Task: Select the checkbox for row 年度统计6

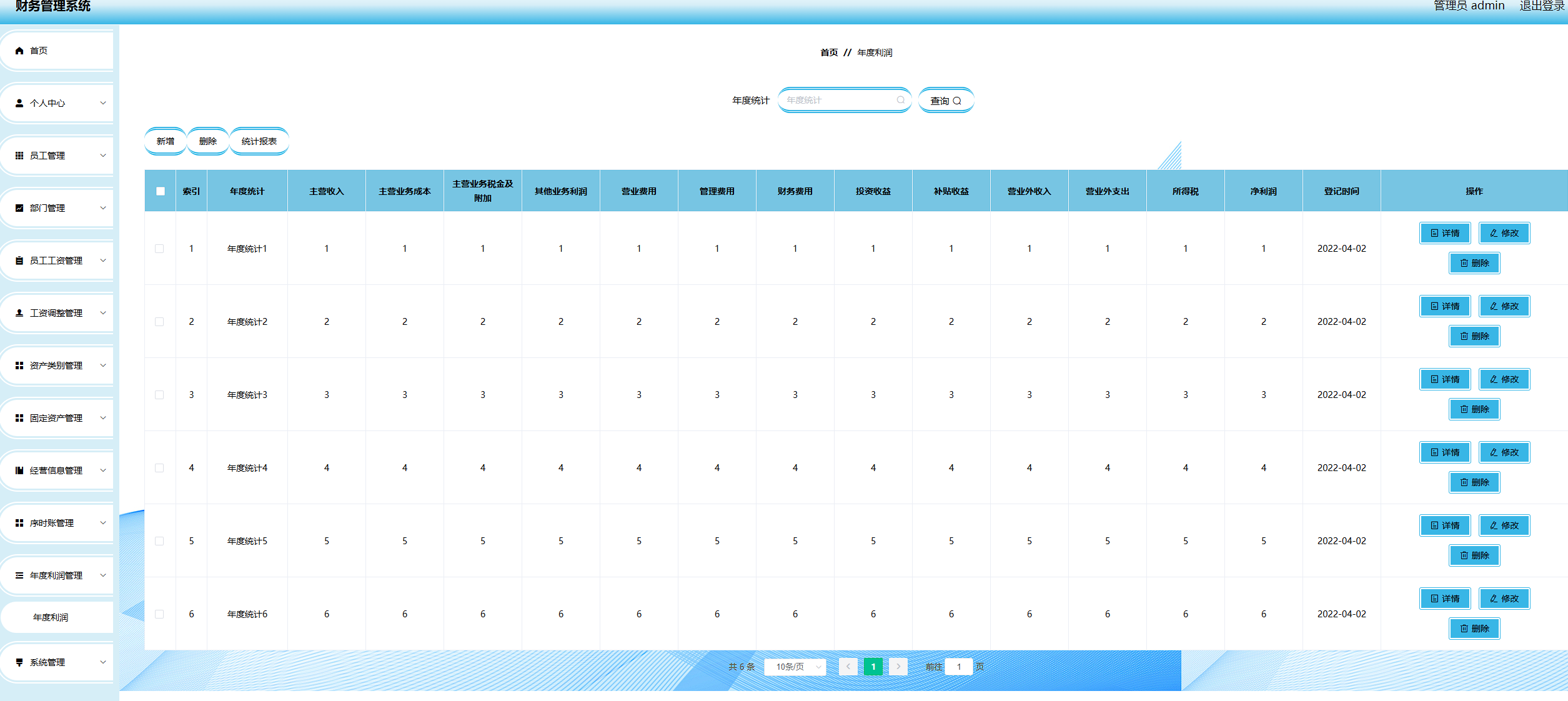Action: click(x=160, y=614)
